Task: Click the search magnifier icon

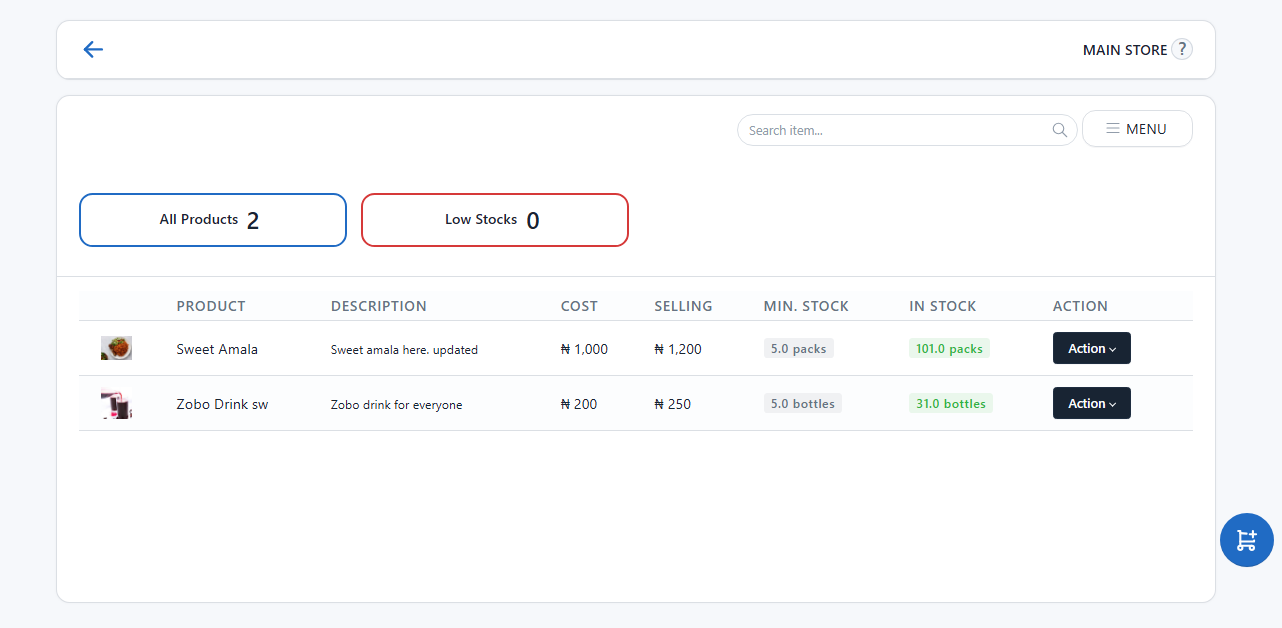Action: pyautogui.click(x=1060, y=130)
